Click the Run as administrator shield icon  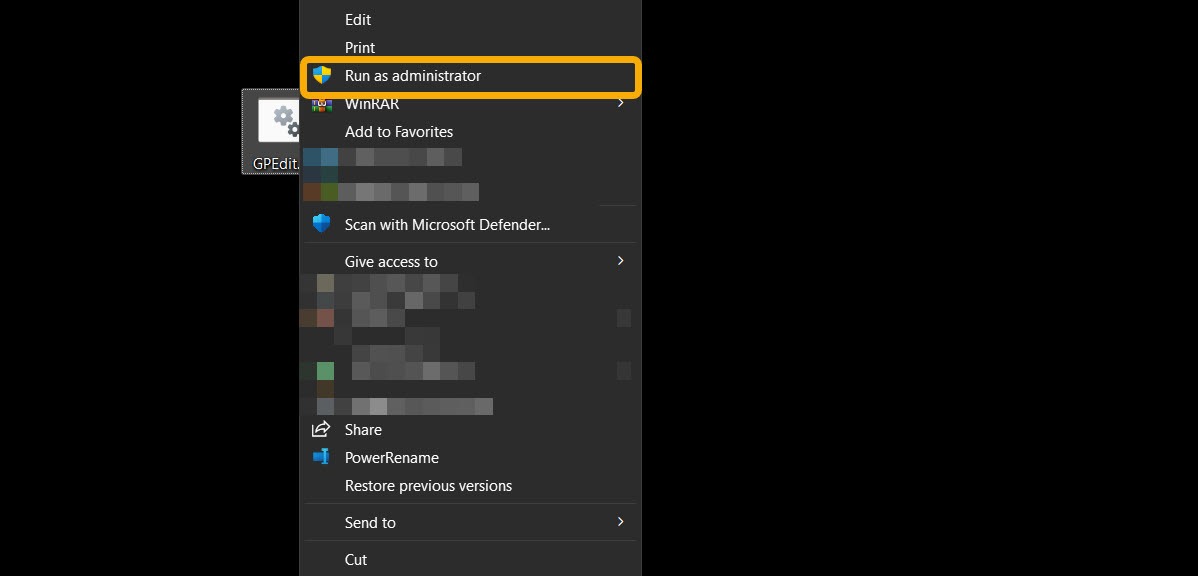tap(322, 75)
